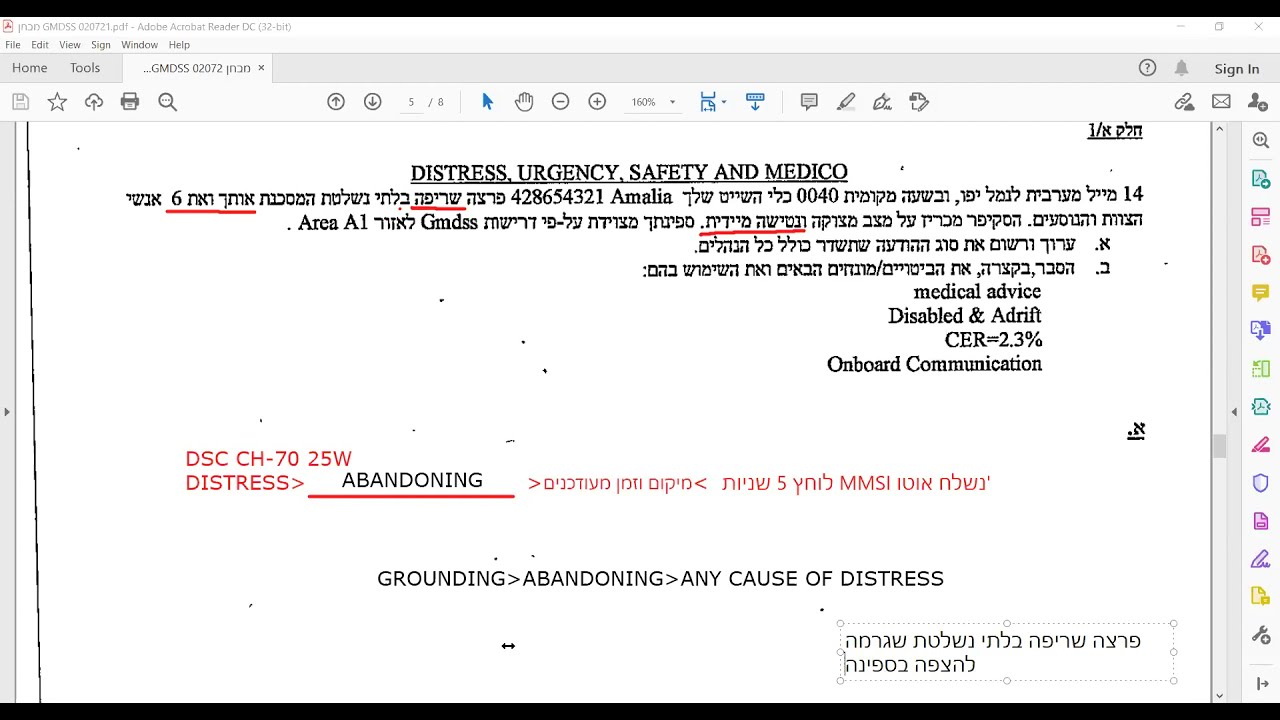Click the upload to cloud icon

tap(94, 102)
